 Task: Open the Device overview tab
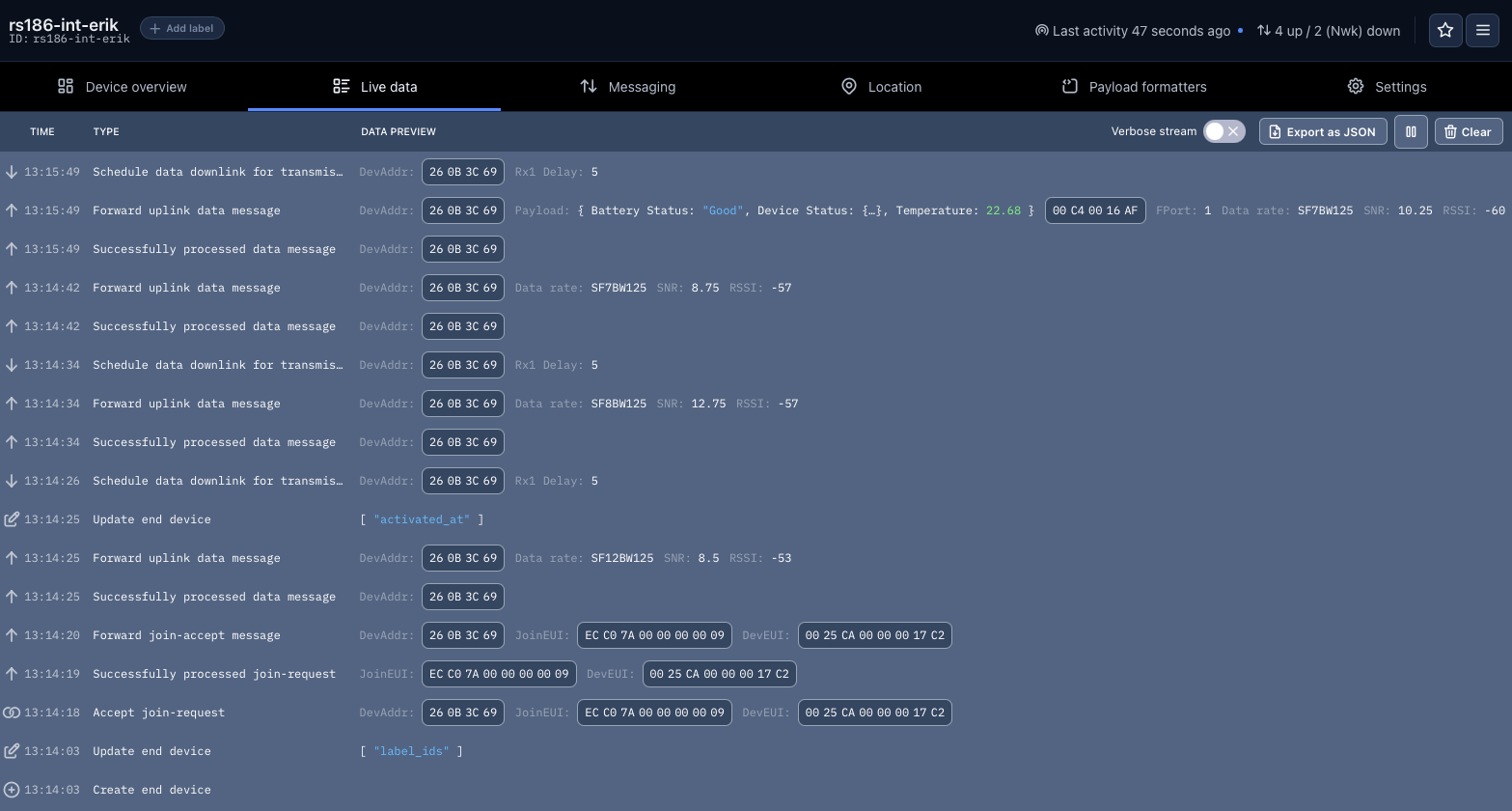pyautogui.click(x=123, y=87)
